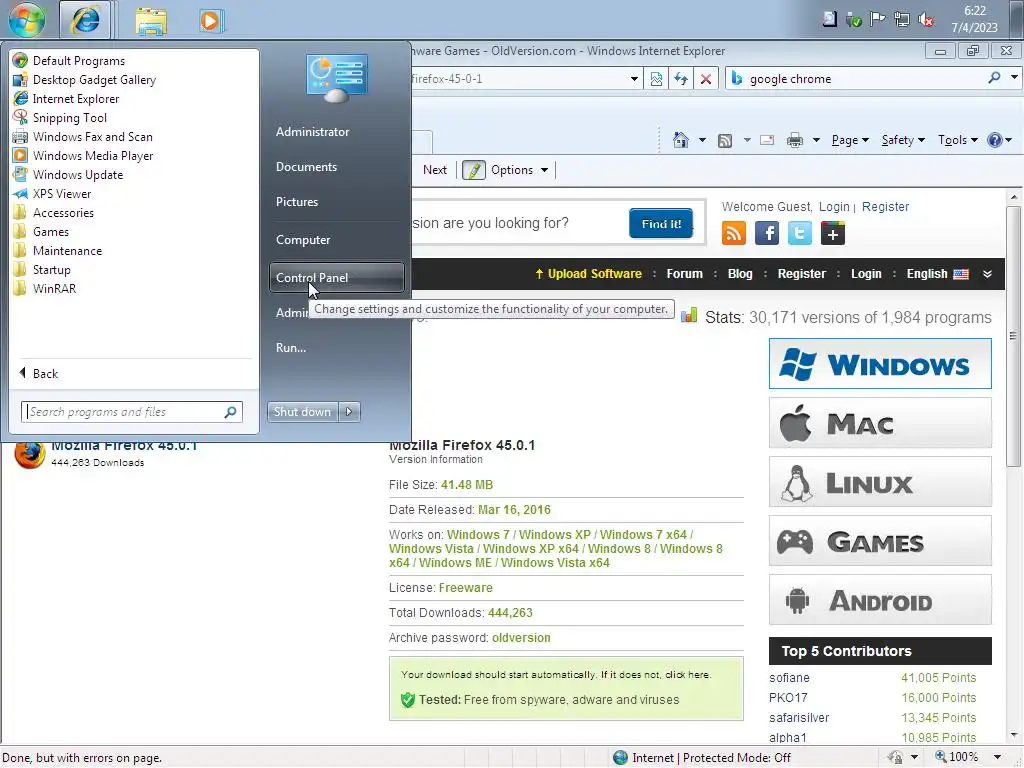
Task: Click the IE Stop loading icon
Action: tap(705, 79)
